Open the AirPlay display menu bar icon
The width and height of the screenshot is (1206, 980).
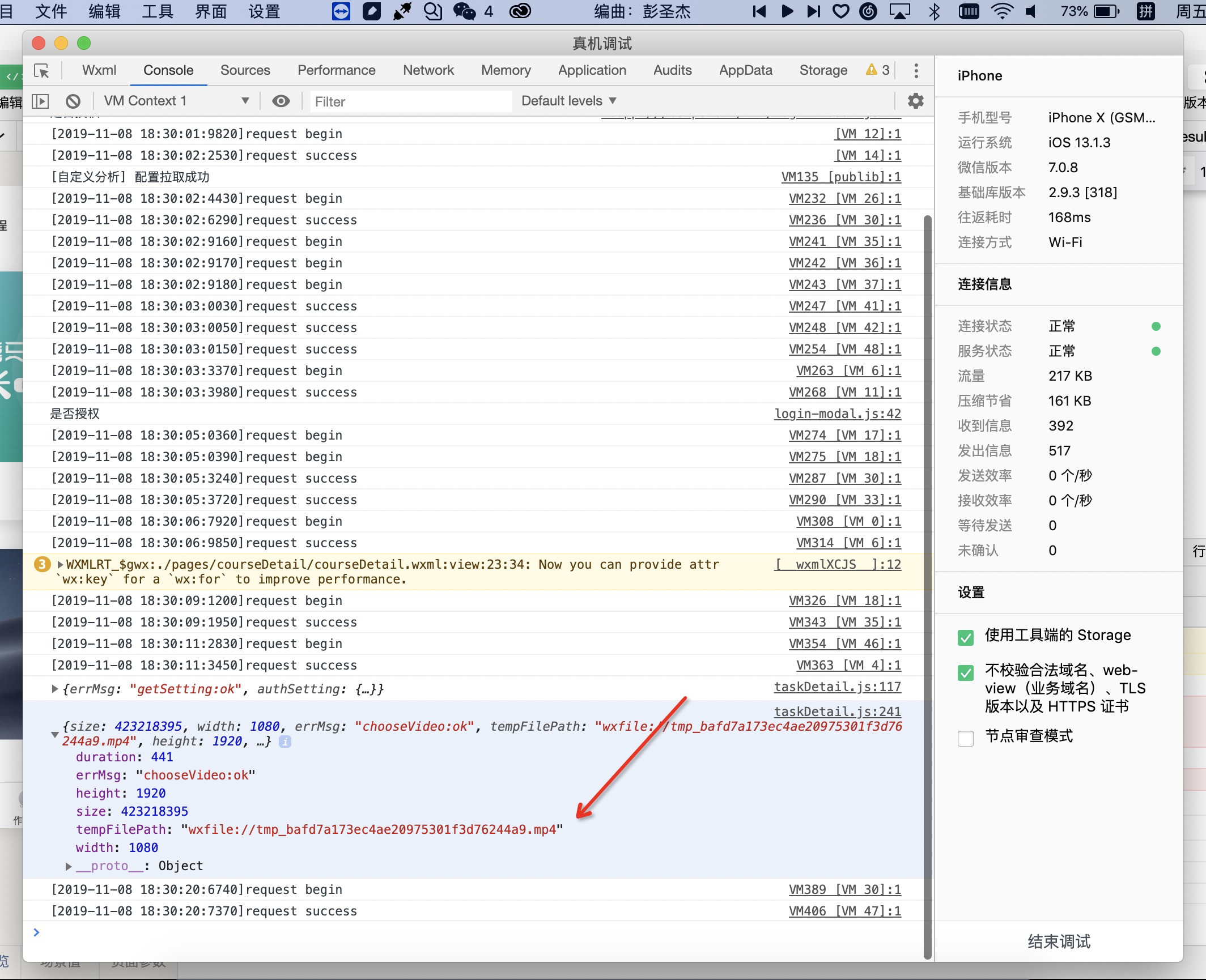point(900,11)
